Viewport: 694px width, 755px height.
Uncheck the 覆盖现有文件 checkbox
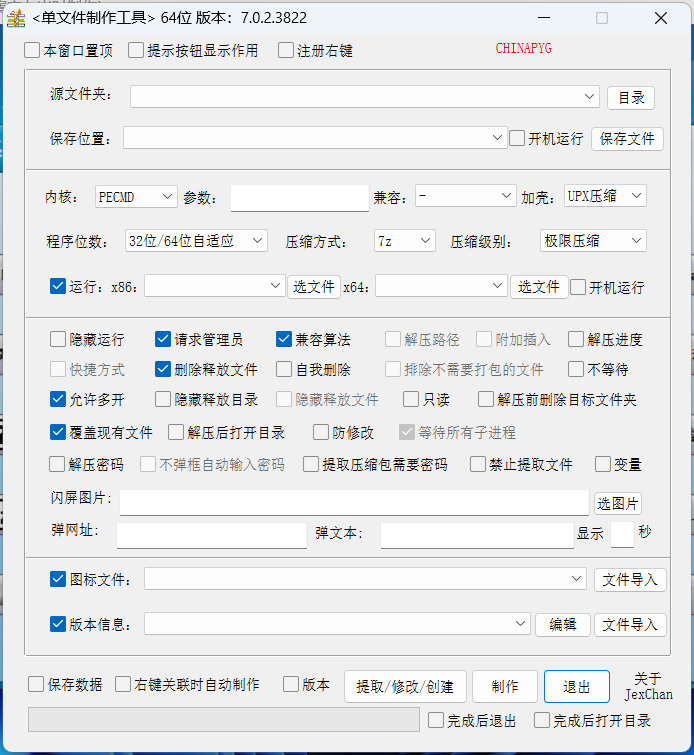pyautogui.click(x=58, y=433)
